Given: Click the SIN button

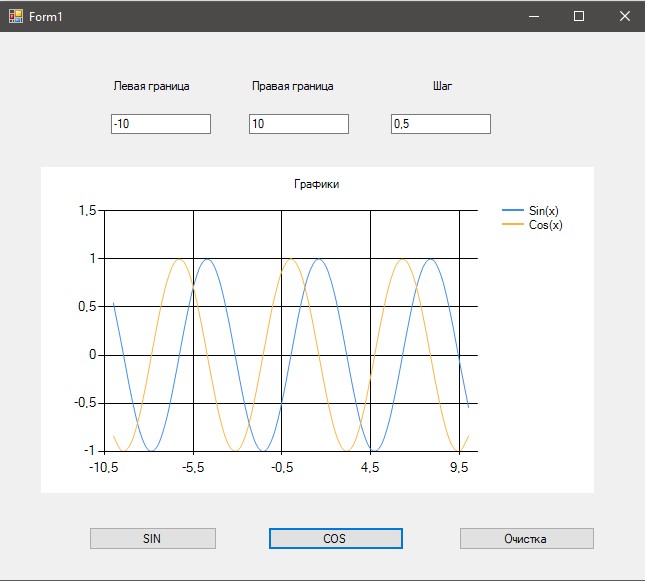Looking at the screenshot, I should (152, 538).
